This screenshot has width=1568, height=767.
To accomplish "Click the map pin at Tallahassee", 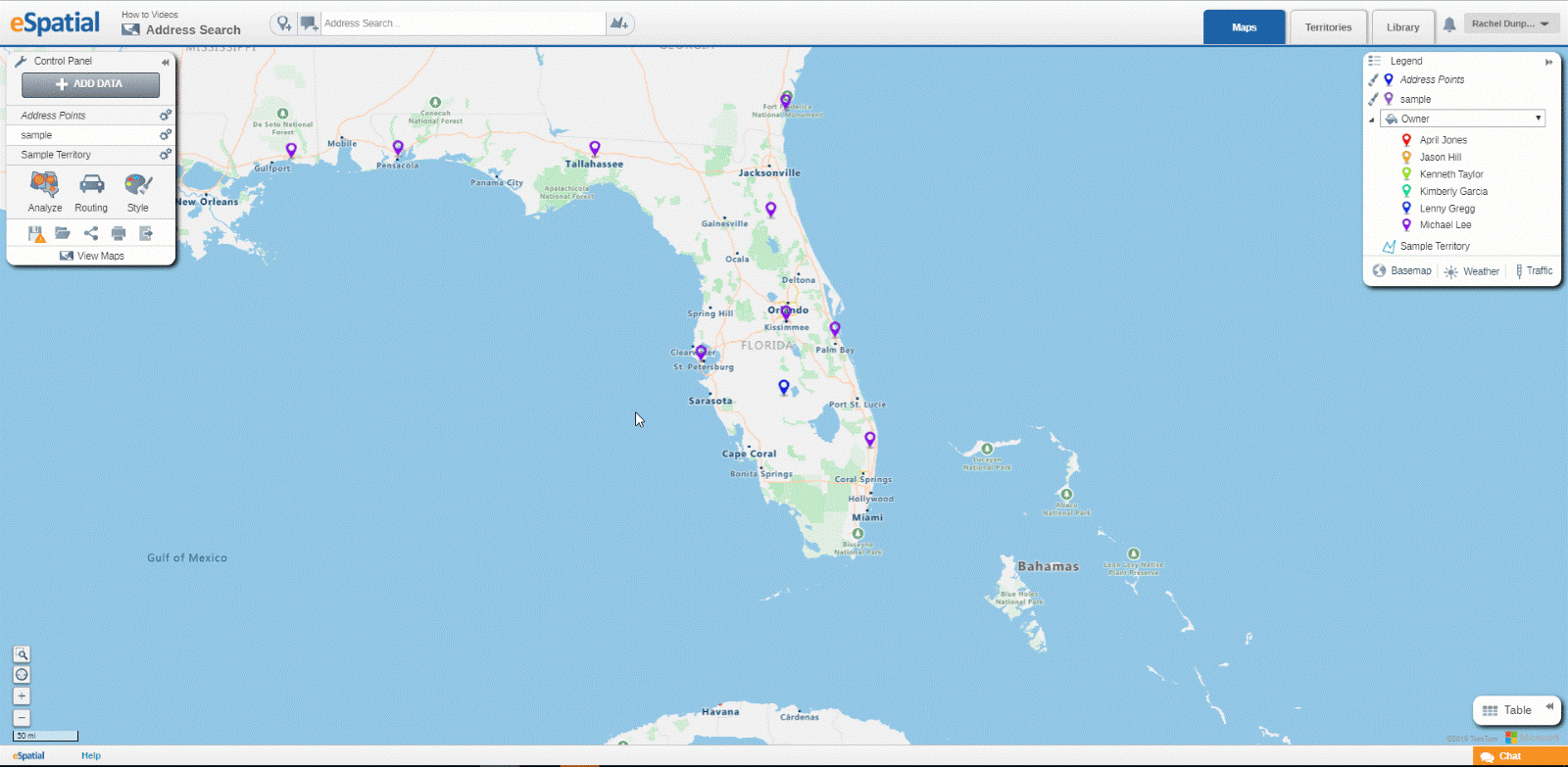I will 595,149.
